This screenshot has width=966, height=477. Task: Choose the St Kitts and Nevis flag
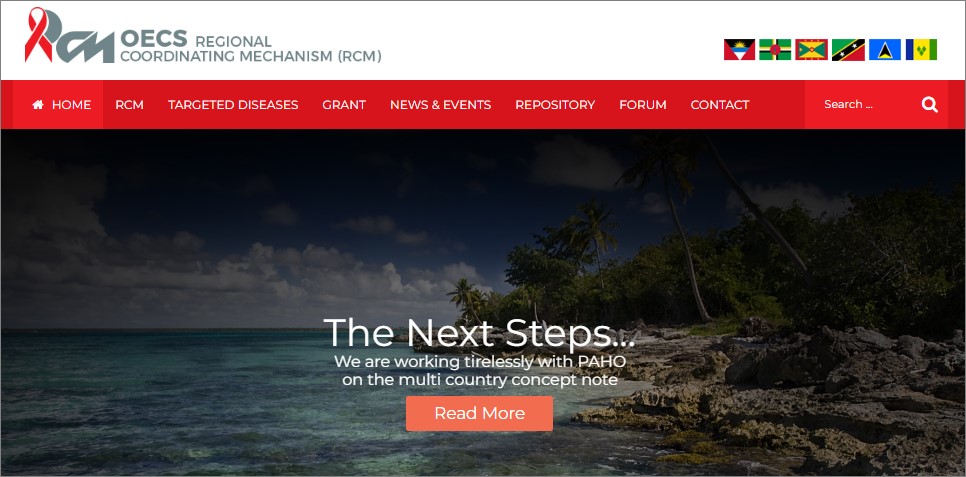(x=848, y=49)
